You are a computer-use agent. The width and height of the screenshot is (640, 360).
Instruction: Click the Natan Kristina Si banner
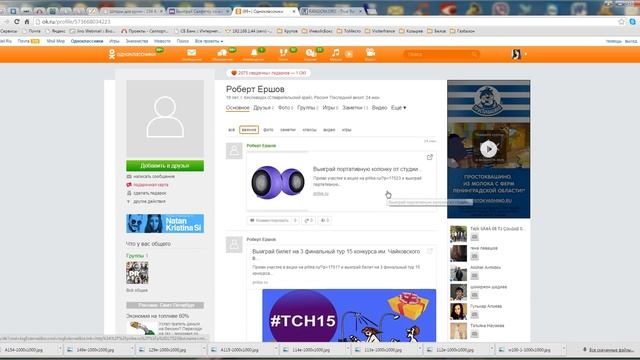click(x=165, y=224)
